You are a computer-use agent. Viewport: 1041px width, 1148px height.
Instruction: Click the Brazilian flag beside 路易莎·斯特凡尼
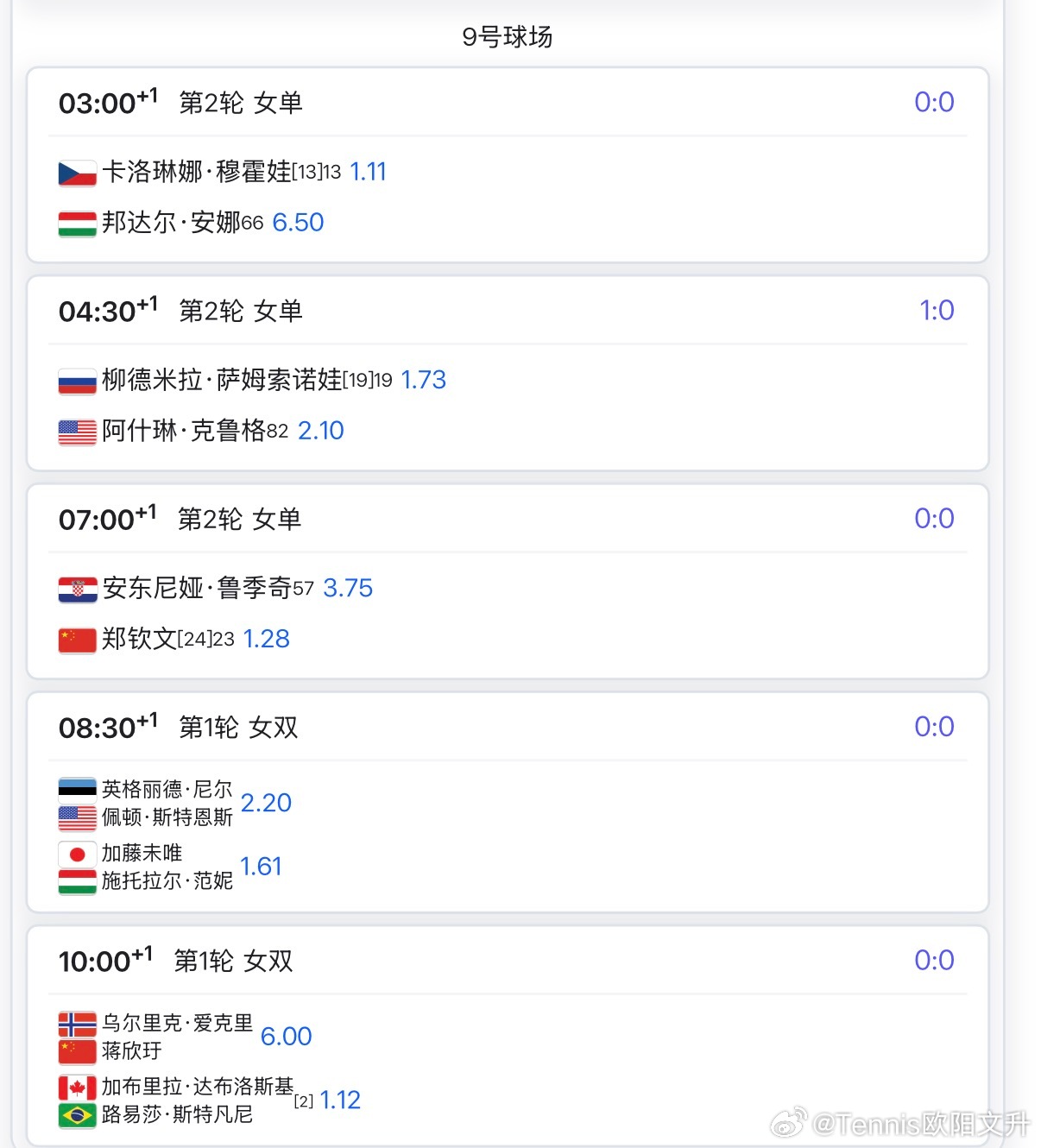pos(77,1115)
